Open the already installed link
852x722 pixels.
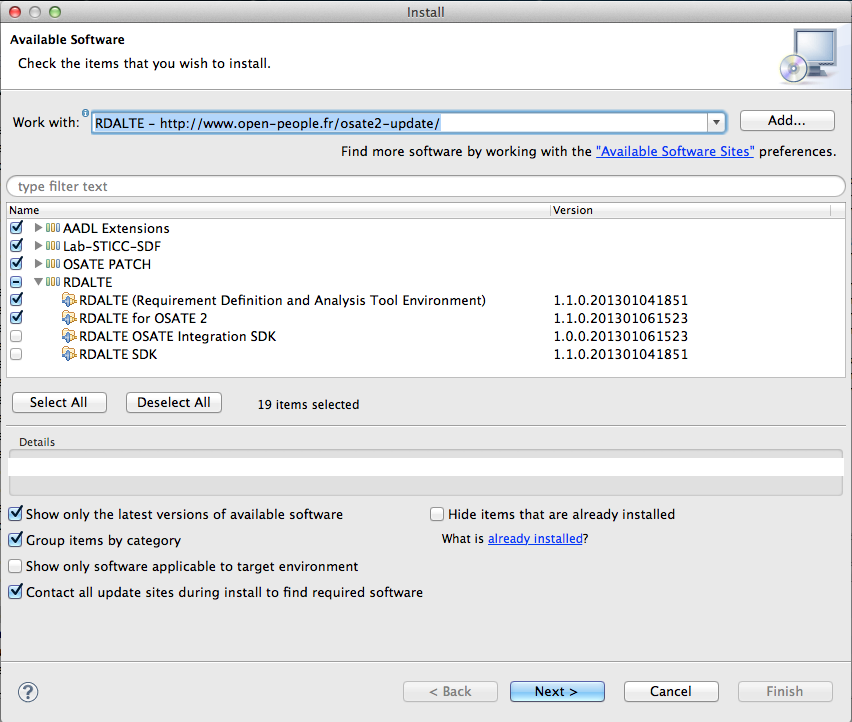click(535, 538)
